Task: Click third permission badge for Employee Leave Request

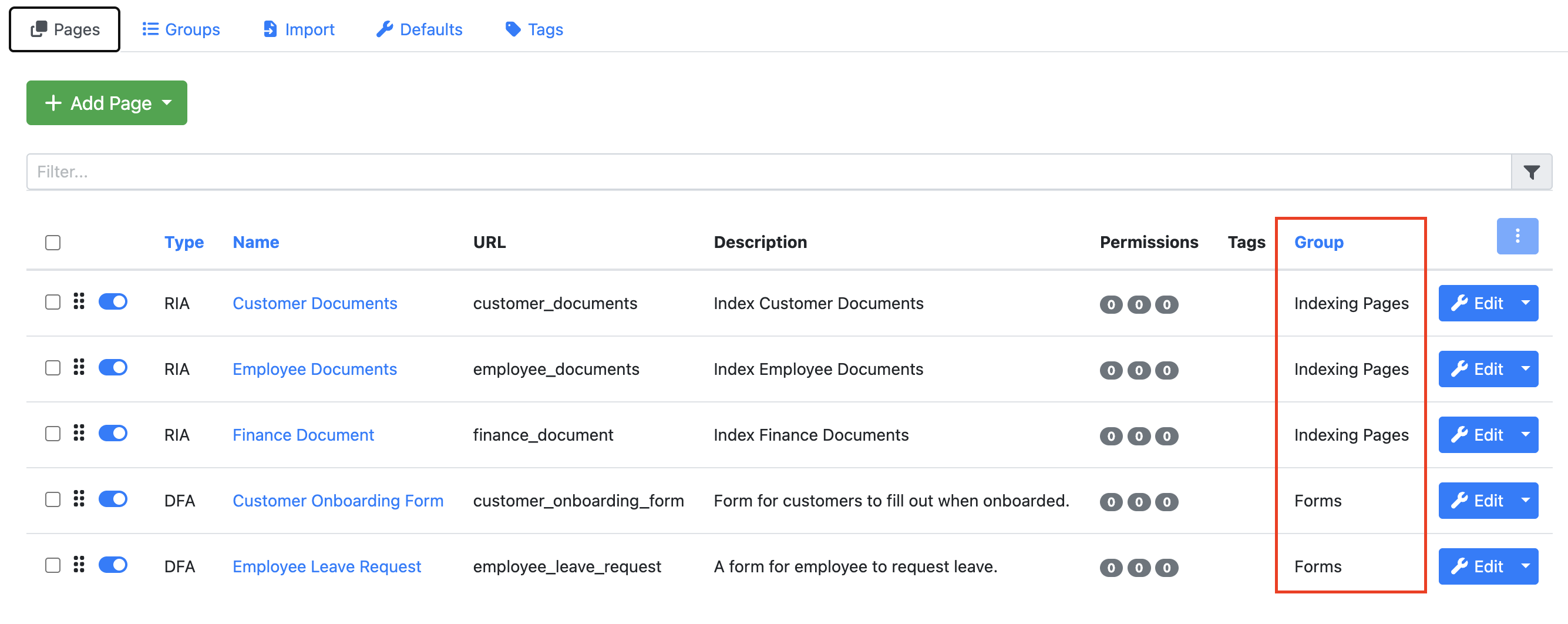Action: coord(1167,568)
